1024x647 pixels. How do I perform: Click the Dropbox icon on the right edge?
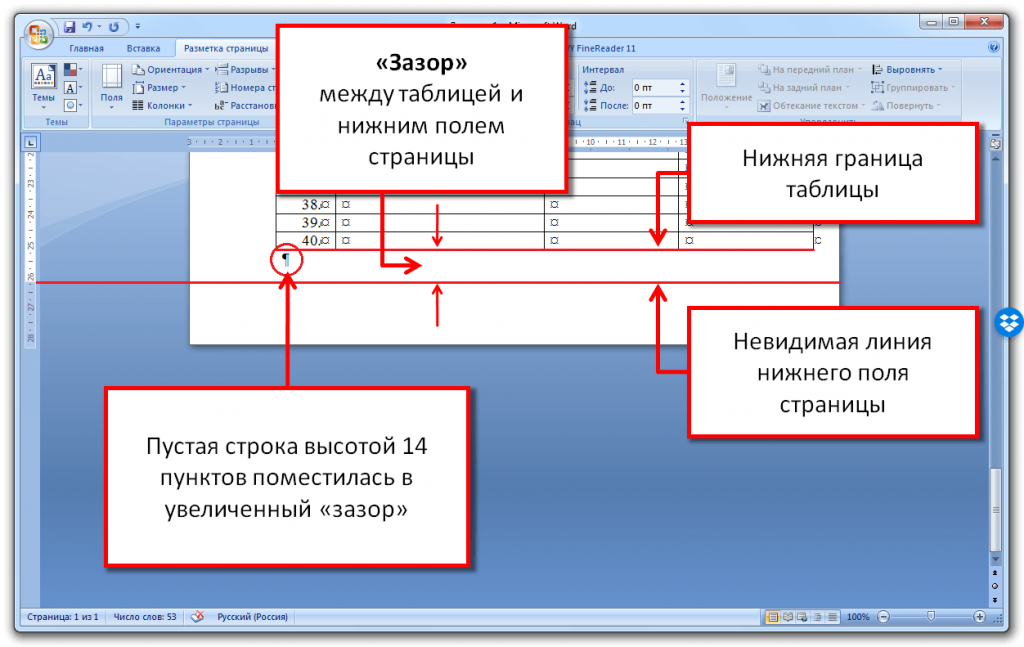pos(1009,323)
